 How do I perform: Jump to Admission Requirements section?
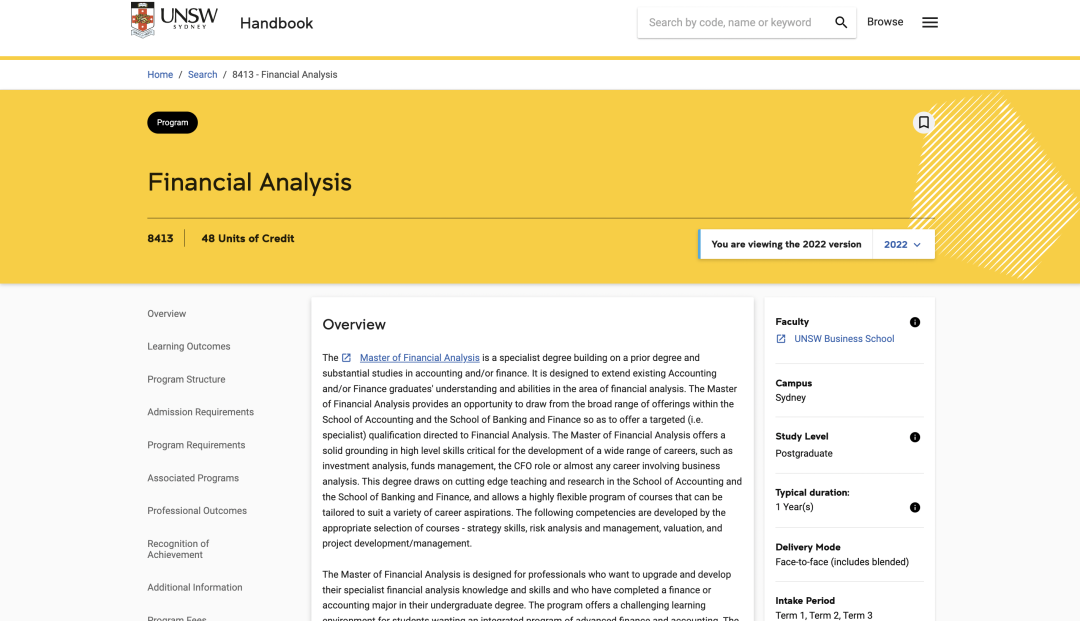pyautogui.click(x=200, y=412)
